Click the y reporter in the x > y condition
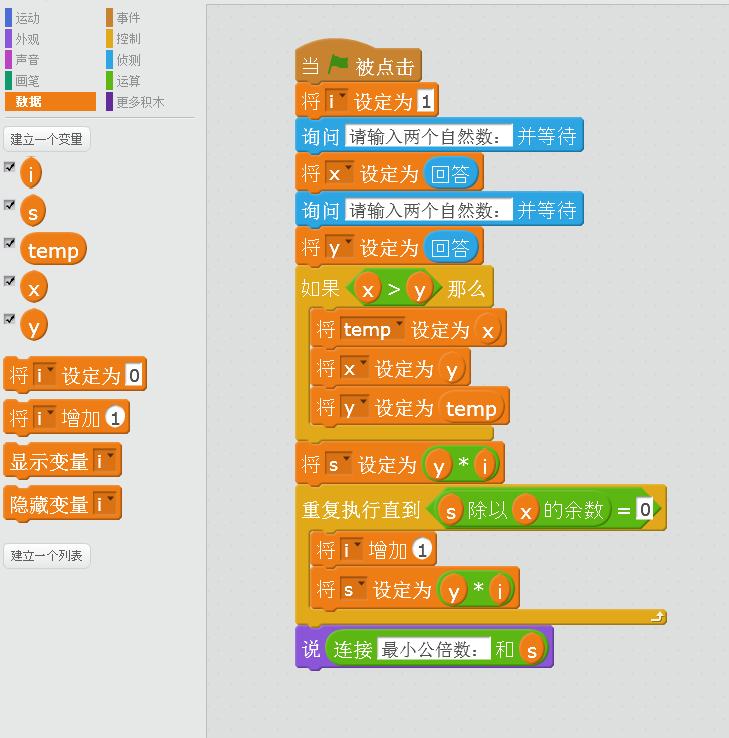 [x=420, y=289]
